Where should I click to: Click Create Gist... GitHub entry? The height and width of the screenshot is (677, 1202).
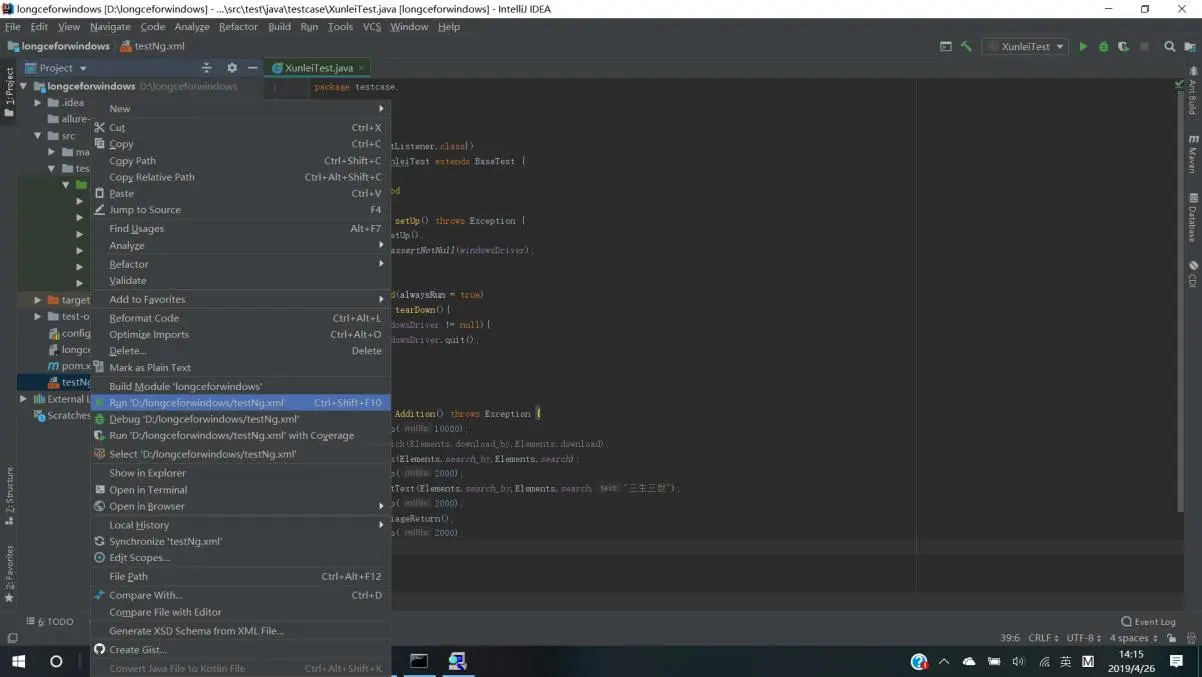pyautogui.click(x=240, y=650)
